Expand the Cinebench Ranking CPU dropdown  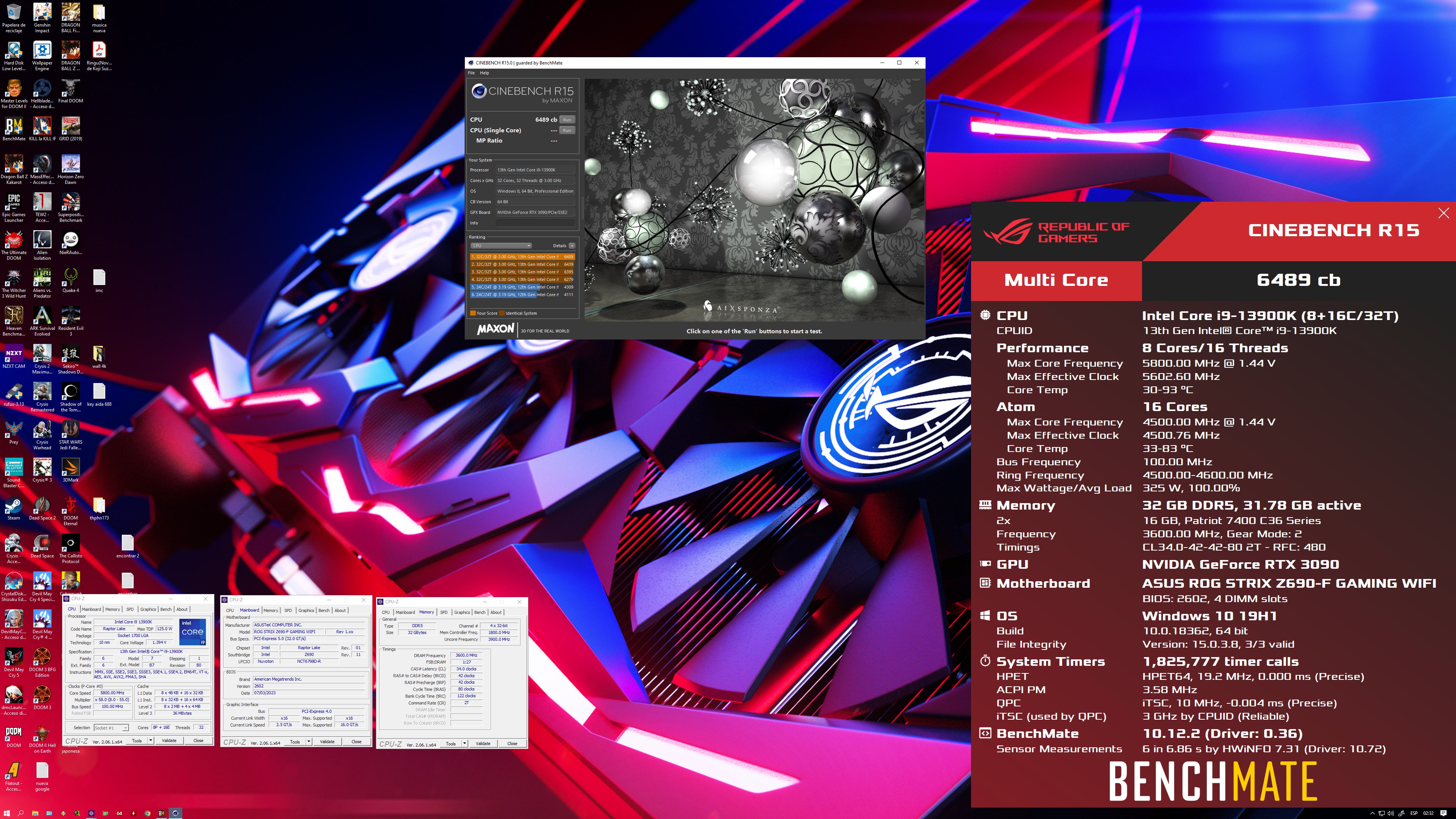click(501, 246)
